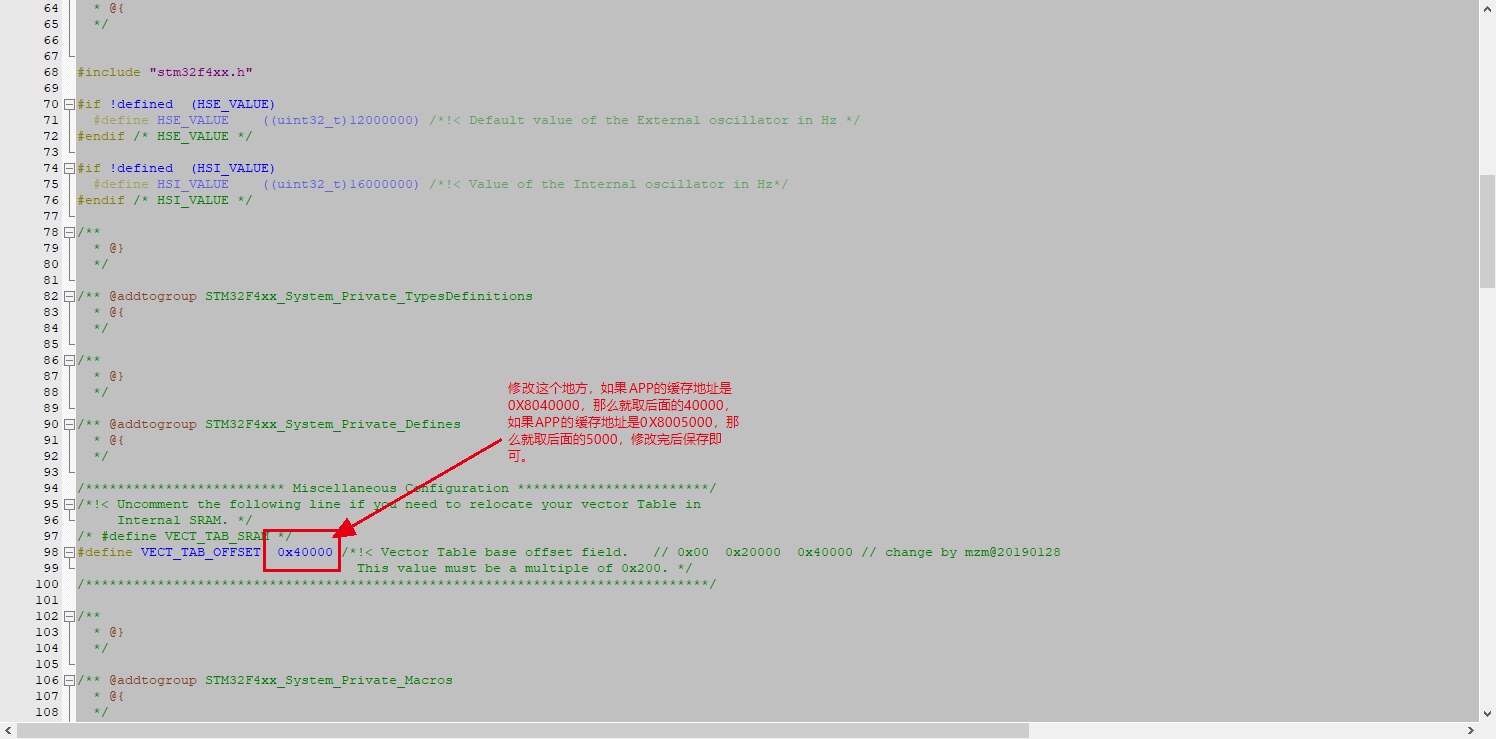The width and height of the screenshot is (1496, 739).
Task: Collapse the HSI_VALUE conditional block
Action: [x=68, y=167]
